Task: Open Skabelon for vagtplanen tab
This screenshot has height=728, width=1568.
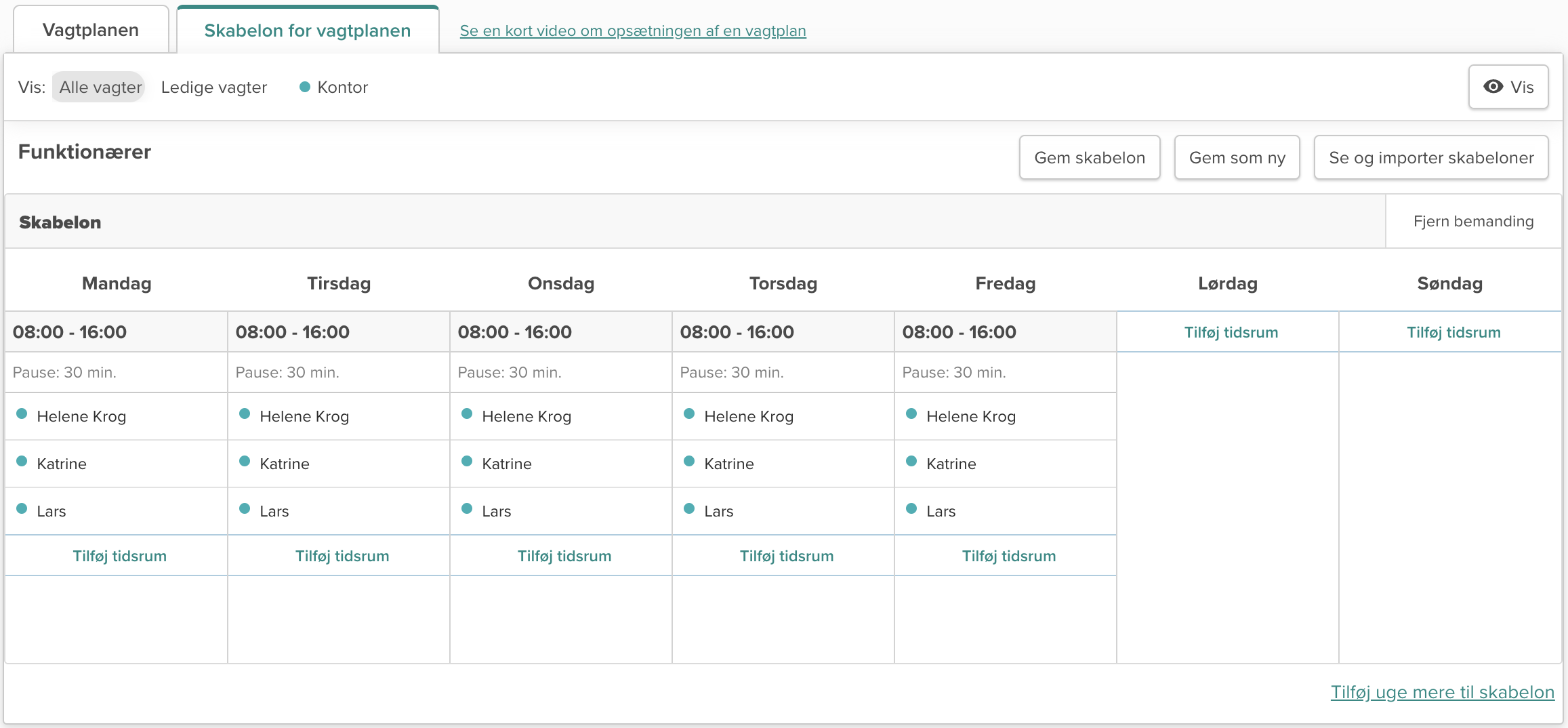Action: pyautogui.click(x=308, y=31)
